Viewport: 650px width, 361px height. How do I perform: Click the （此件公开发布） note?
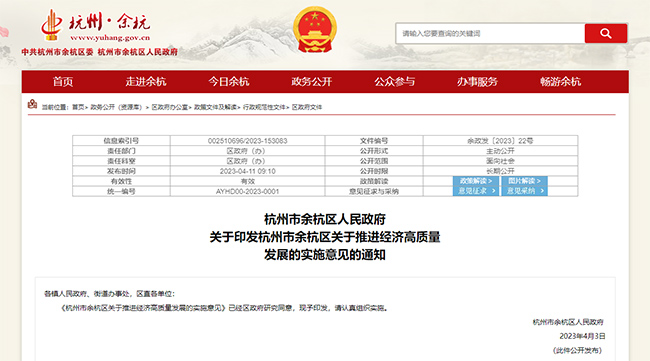pos(577,351)
